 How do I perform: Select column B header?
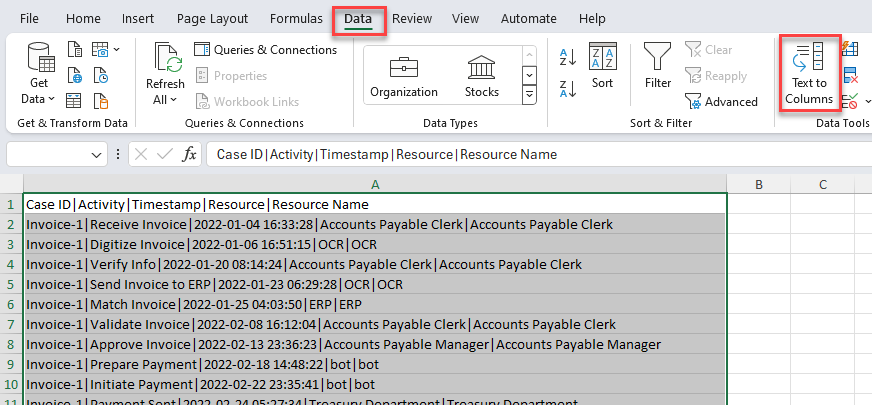coord(759,185)
